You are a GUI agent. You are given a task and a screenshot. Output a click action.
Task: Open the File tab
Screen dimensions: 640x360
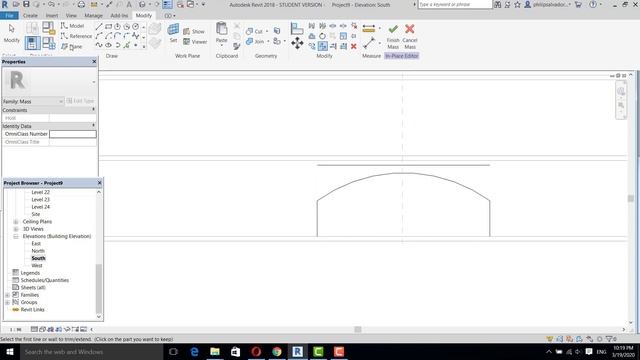(9, 16)
